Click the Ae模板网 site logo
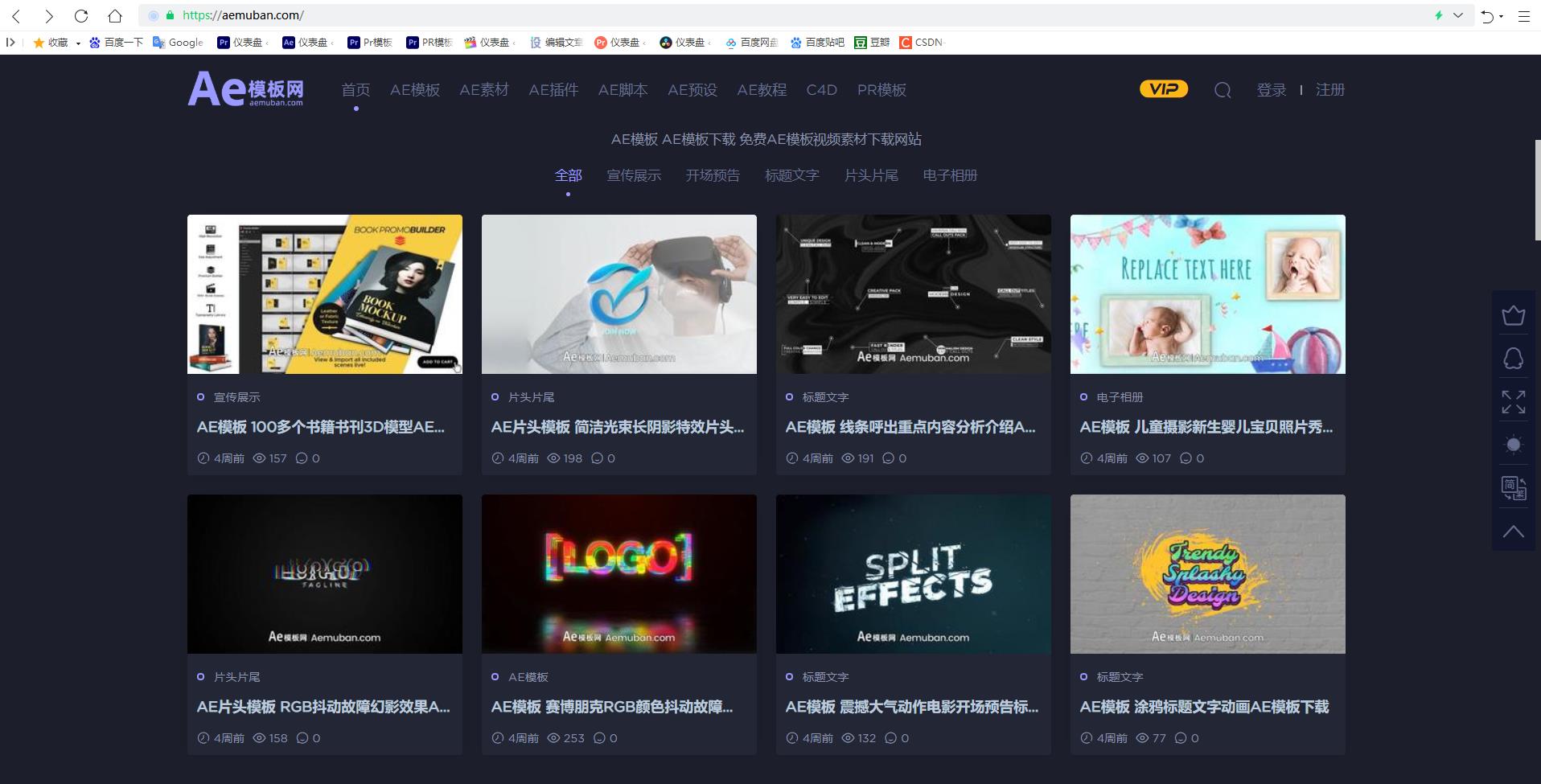This screenshot has height=784, width=1541. click(x=245, y=90)
